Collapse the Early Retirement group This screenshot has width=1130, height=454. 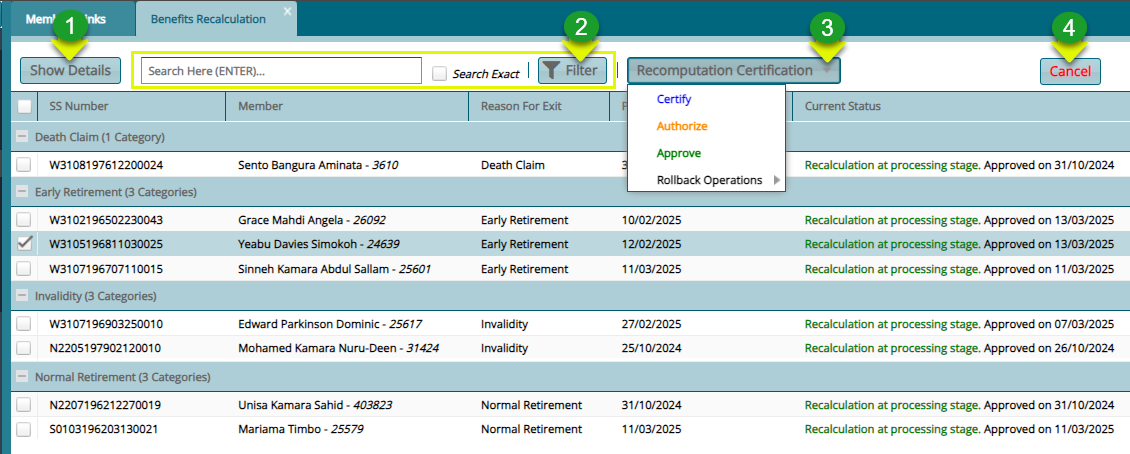[22, 192]
